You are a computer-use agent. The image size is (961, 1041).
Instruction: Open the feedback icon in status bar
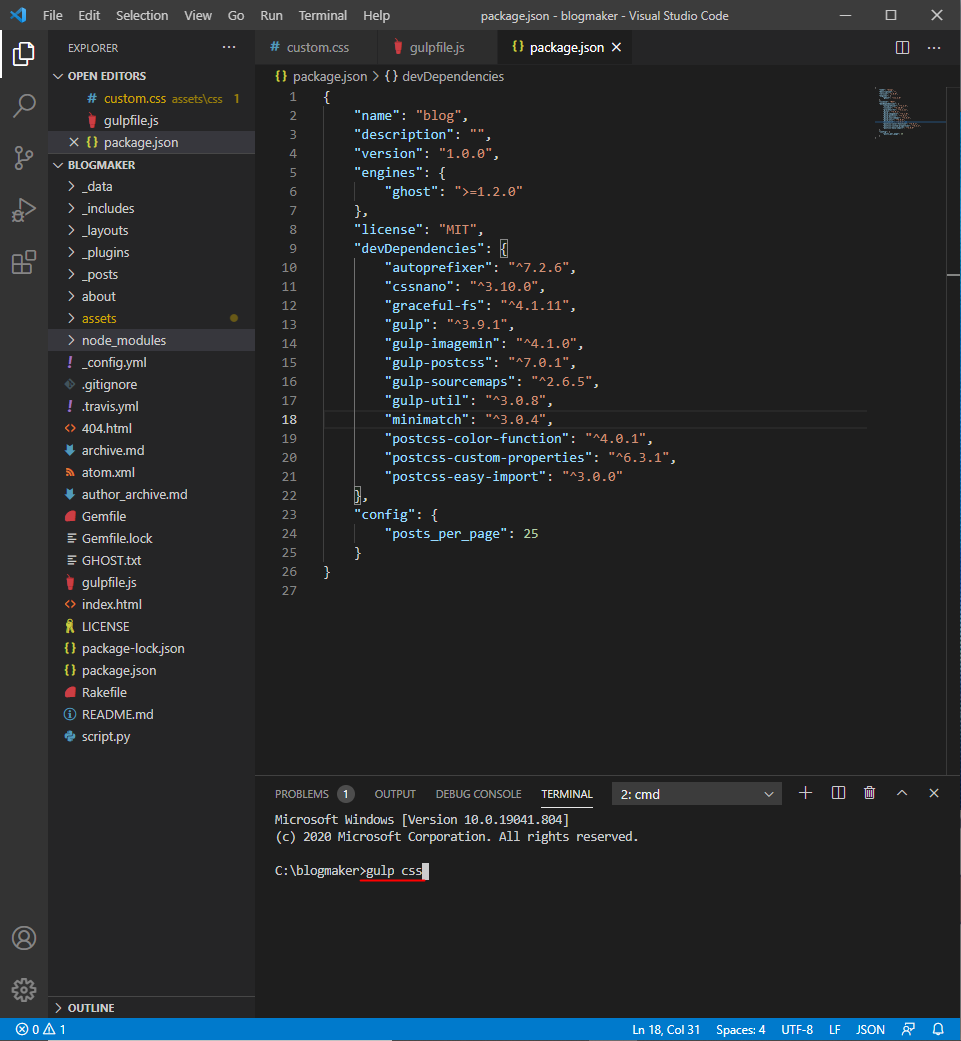[909, 1029]
